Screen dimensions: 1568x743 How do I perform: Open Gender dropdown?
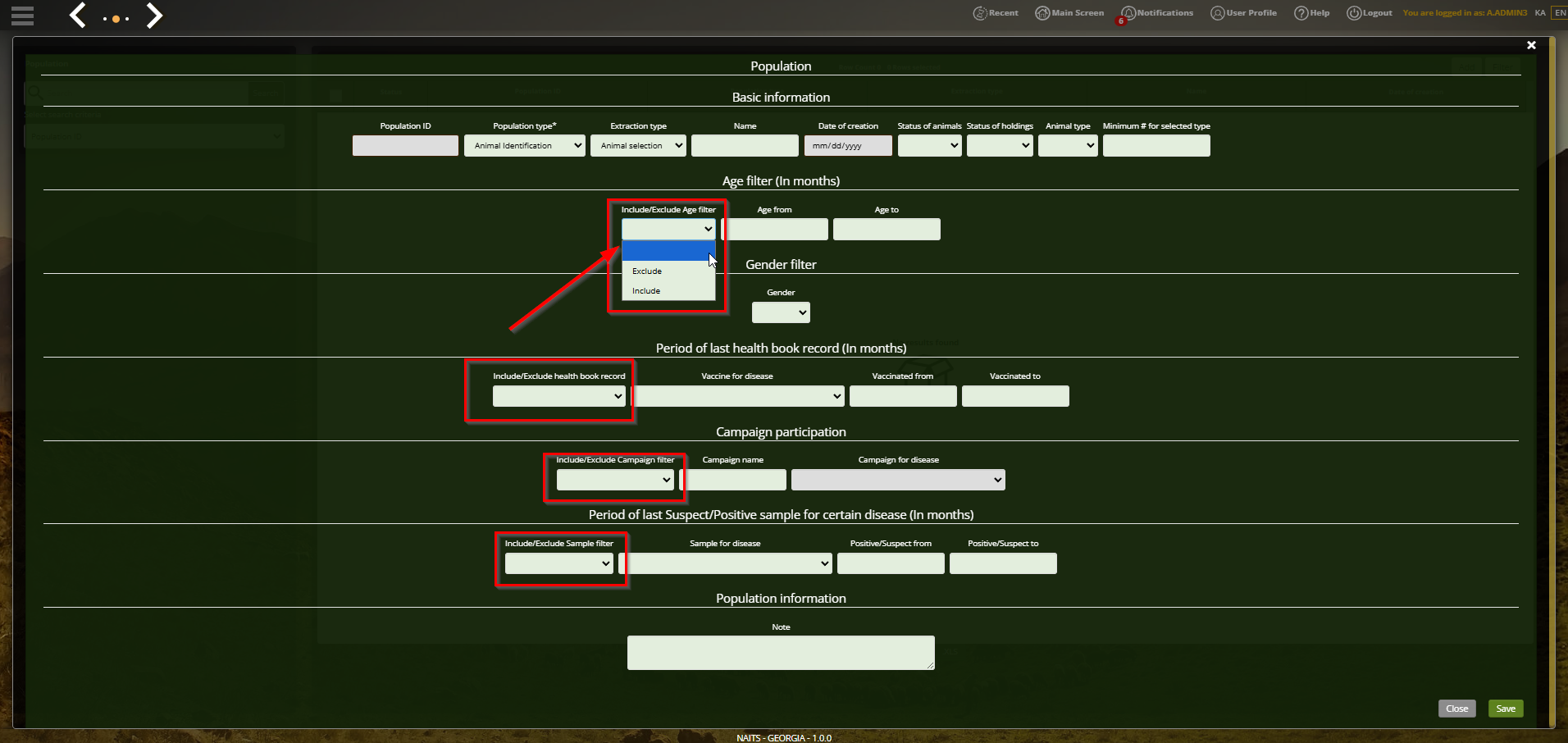click(781, 312)
